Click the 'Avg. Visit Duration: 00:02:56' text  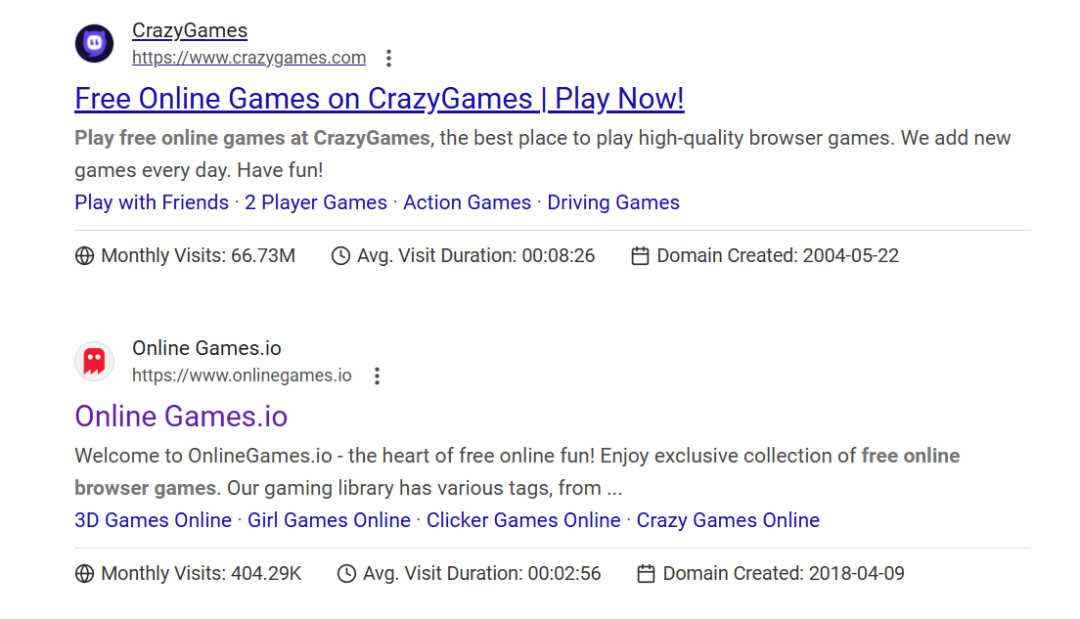coord(482,574)
